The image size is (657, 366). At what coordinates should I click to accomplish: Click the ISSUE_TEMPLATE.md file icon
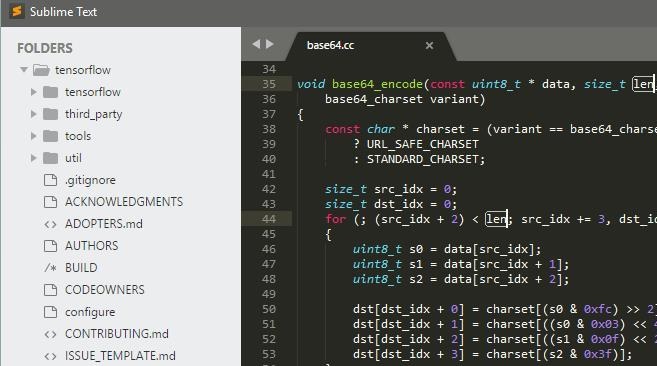click(50, 356)
